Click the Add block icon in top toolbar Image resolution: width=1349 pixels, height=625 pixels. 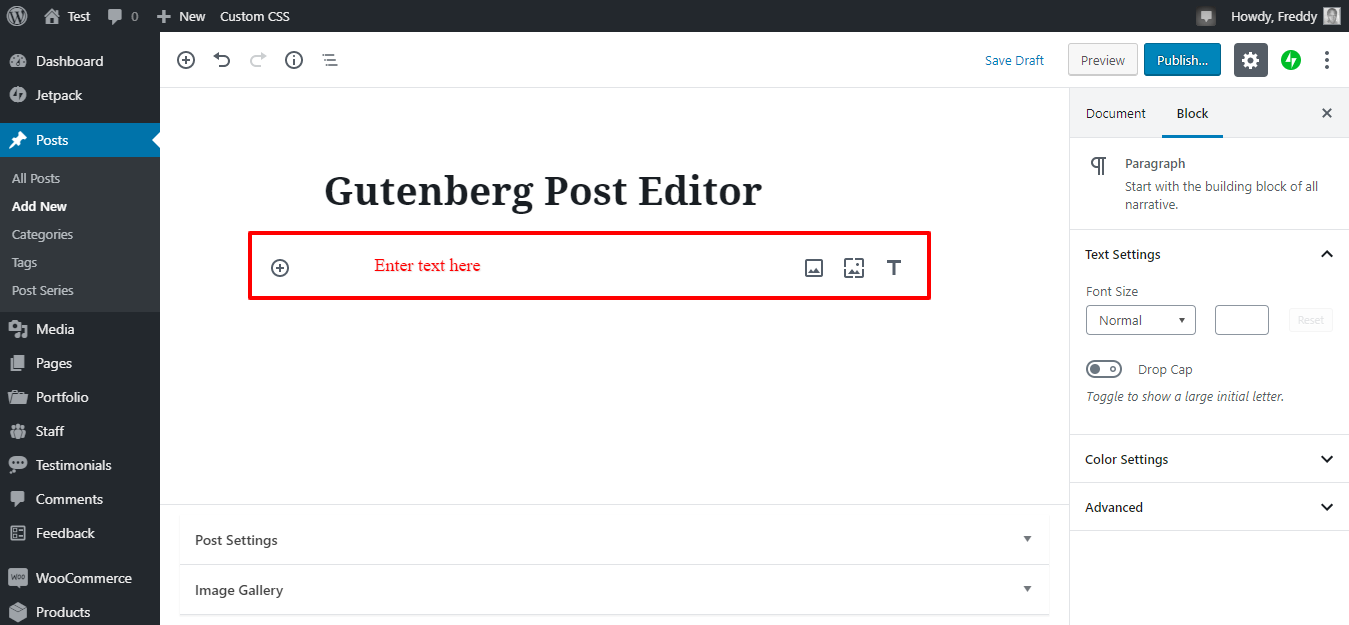click(x=186, y=60)
